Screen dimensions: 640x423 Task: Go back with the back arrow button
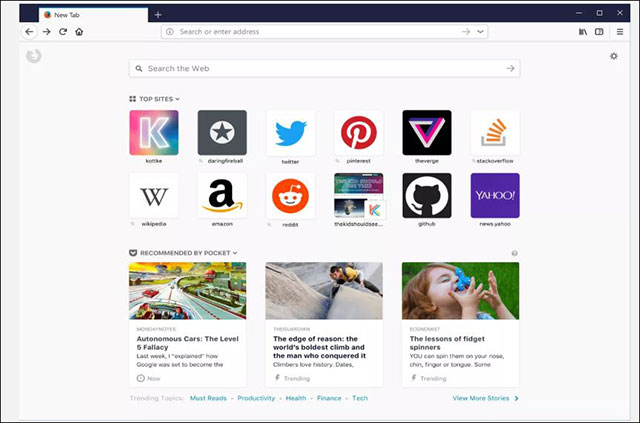pos(29,32)
